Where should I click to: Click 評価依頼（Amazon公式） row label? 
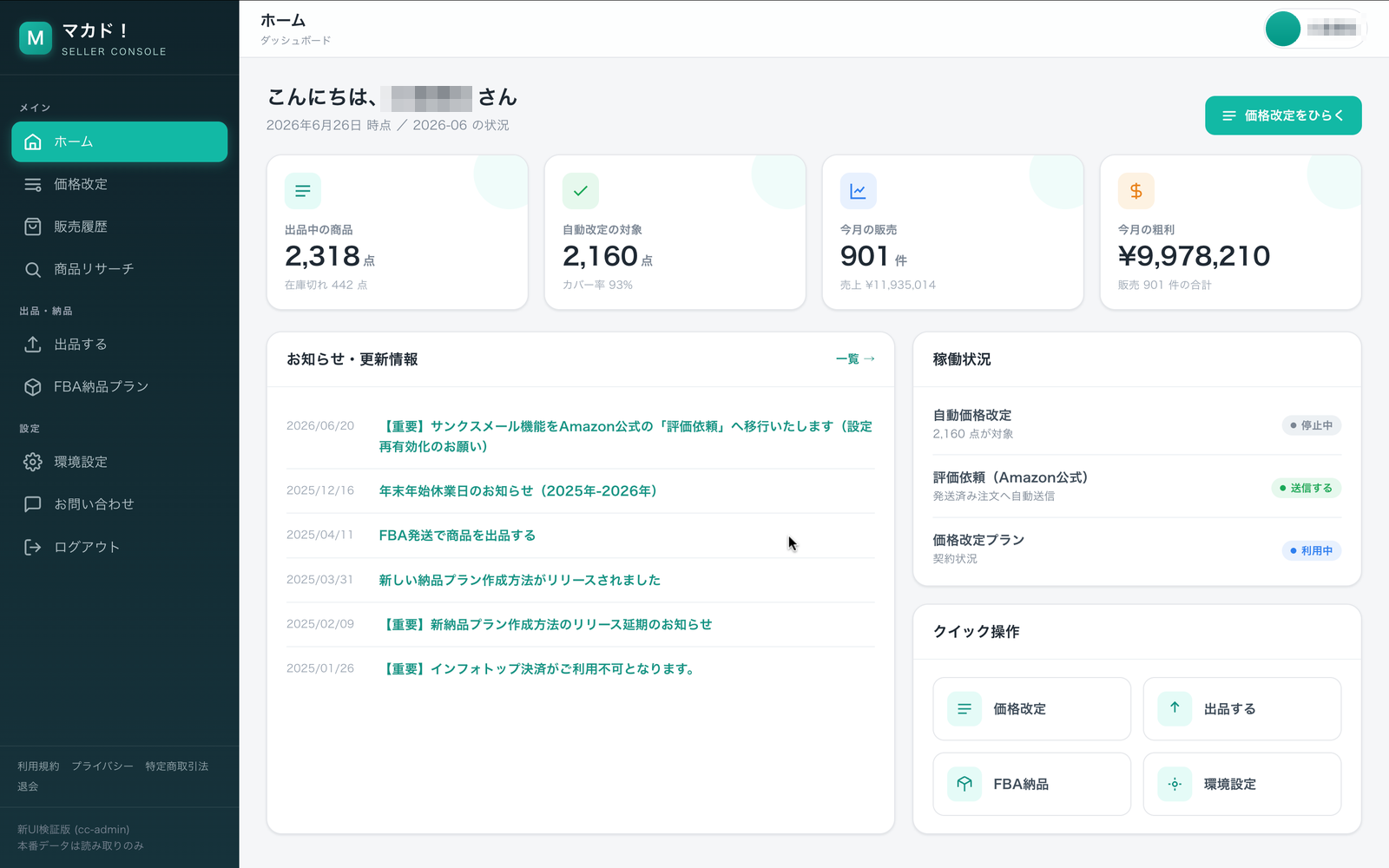click(x=1010, y=478)
